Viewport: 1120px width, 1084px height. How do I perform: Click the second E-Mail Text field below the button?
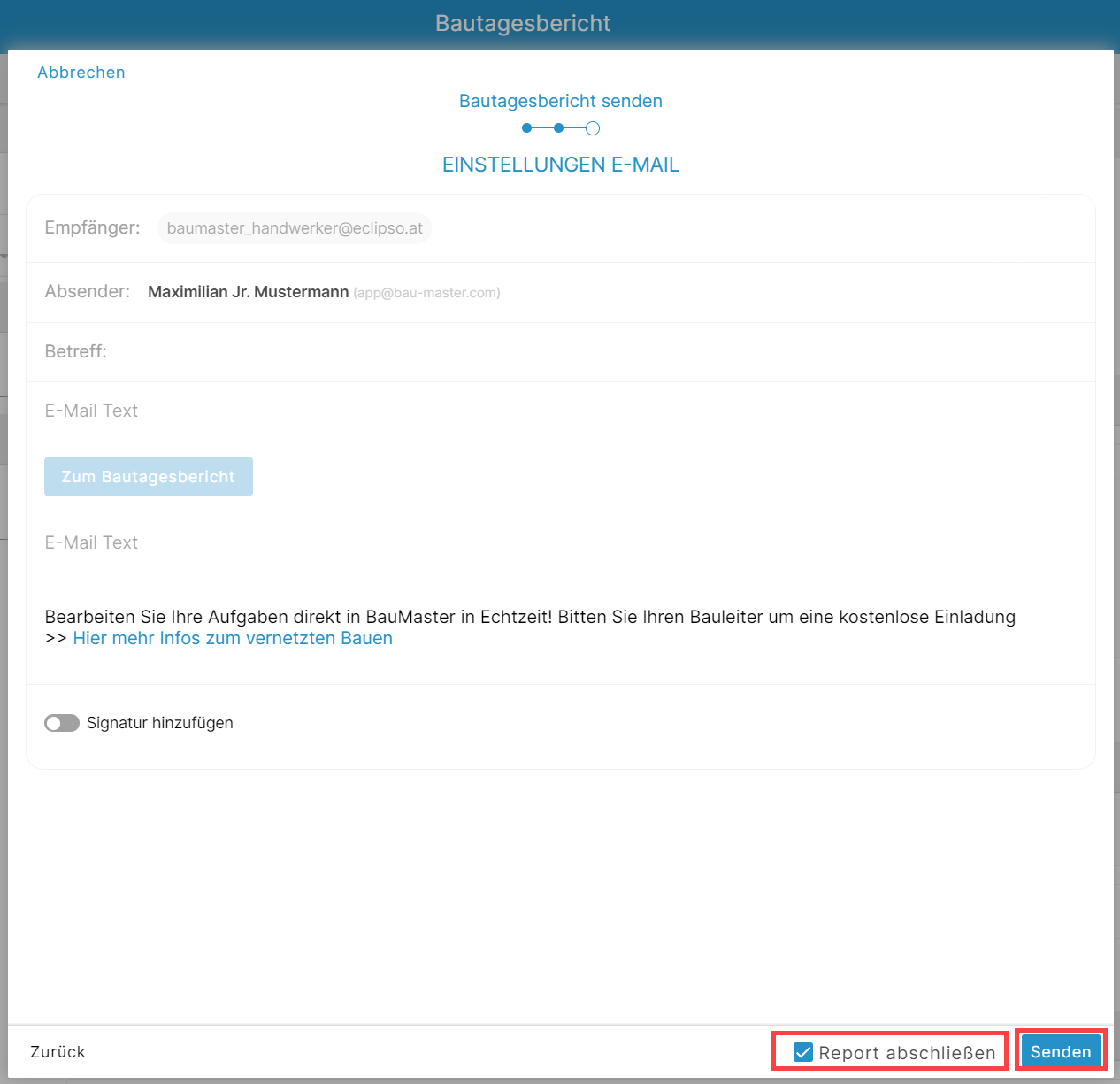point(91,542)
